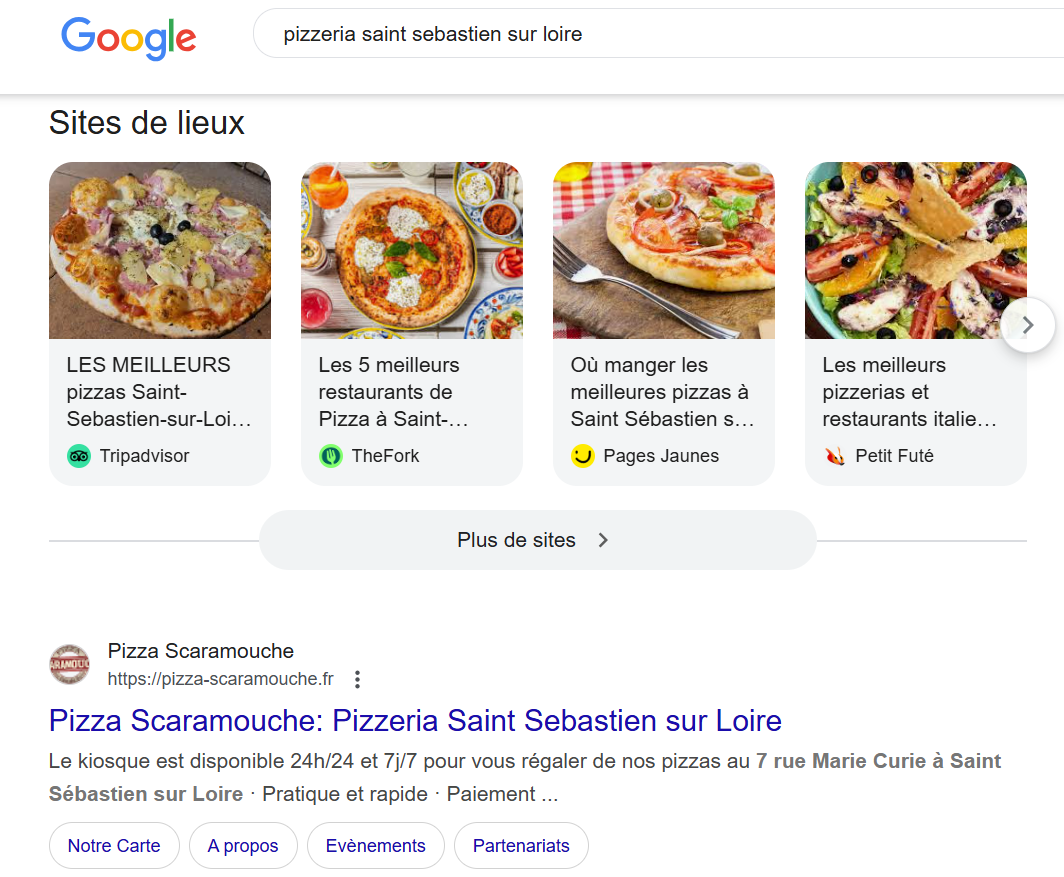Open the Notre Carte sitelink
1064x877 pixels.
tap(114, 845)
